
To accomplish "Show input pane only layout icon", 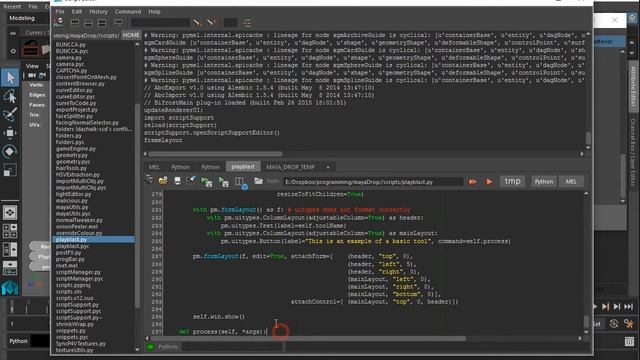I will [x=89, y=23].
